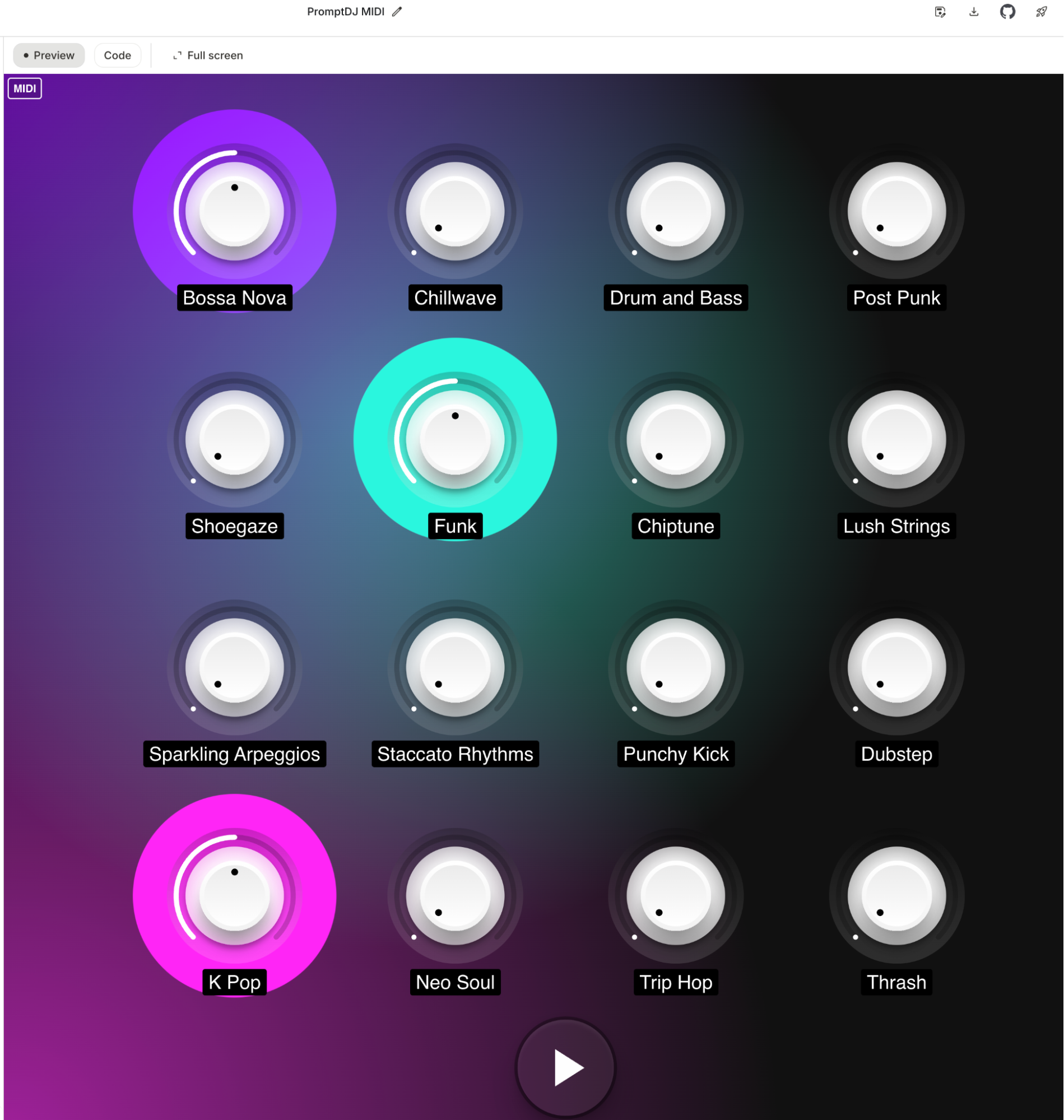Switch to the Code tab
This screenshot has height=1120, width=1064.
coord(118,55)
